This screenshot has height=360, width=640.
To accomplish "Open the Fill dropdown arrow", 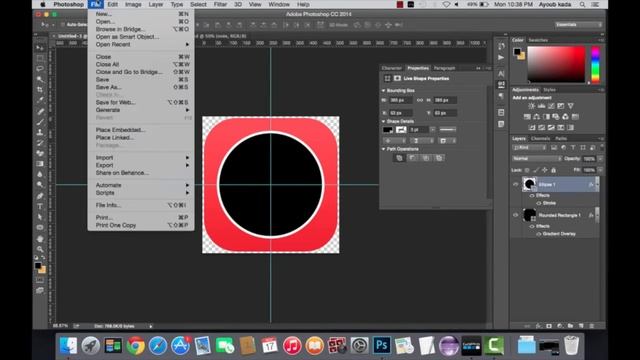I will 600,170.
